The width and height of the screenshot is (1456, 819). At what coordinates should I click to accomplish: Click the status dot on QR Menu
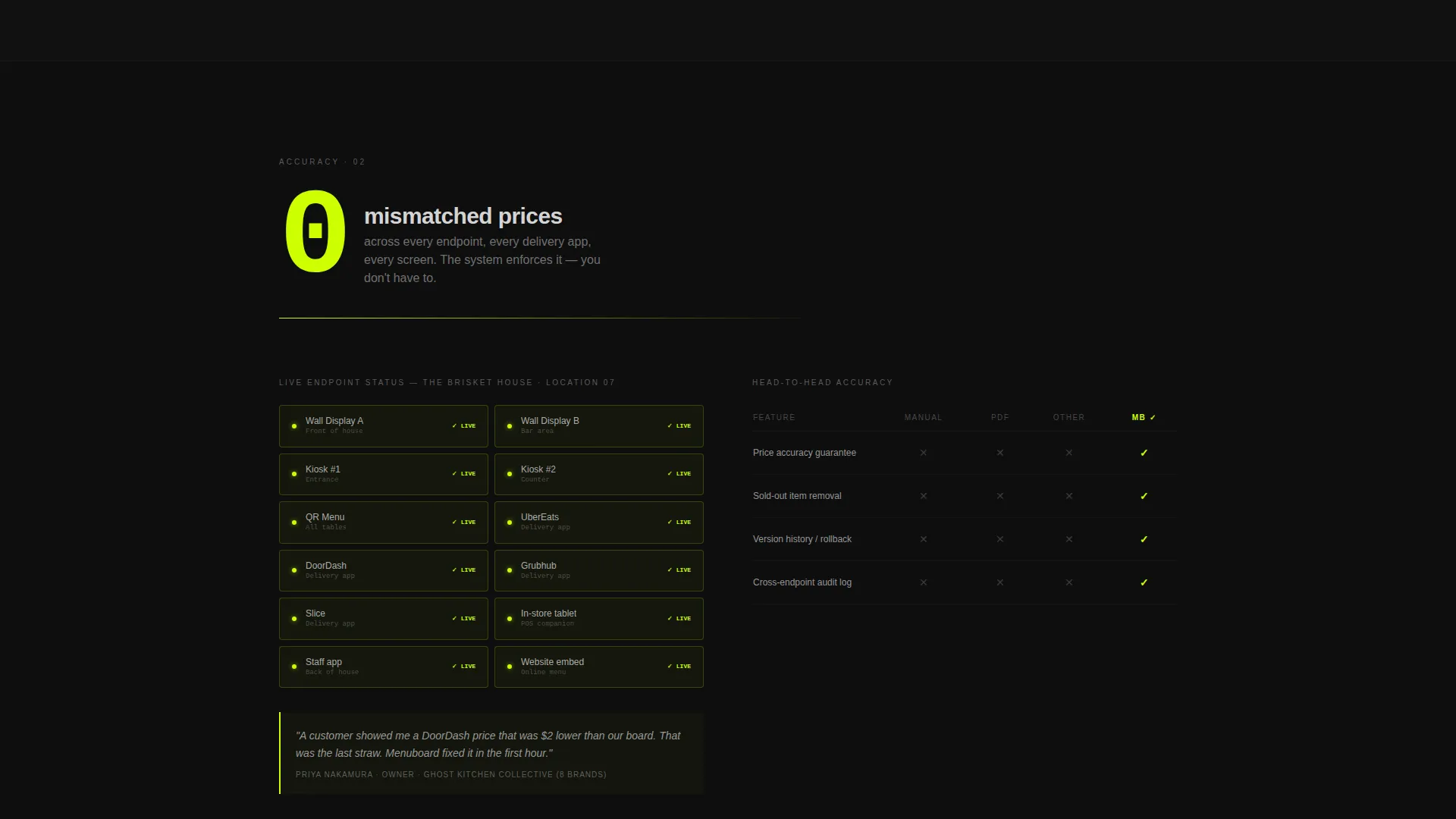coord(294,522)
